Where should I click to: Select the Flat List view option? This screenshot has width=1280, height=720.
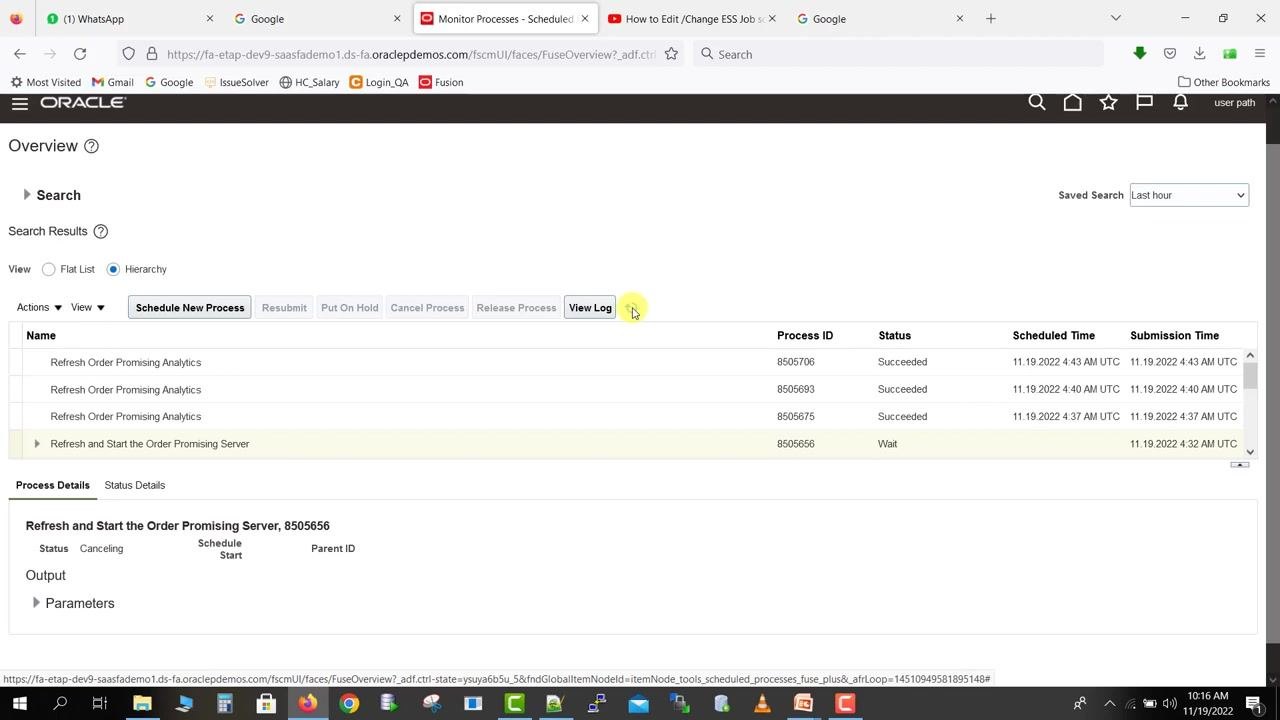(x=48, y=269)
